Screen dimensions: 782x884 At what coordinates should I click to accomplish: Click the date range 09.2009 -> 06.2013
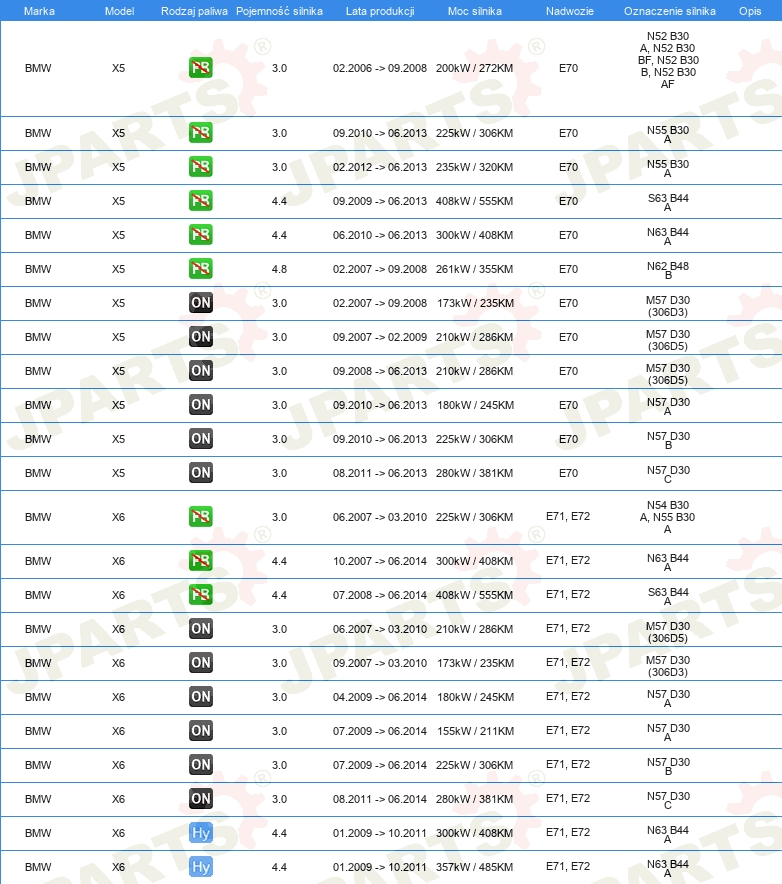(x=380, y=201)
